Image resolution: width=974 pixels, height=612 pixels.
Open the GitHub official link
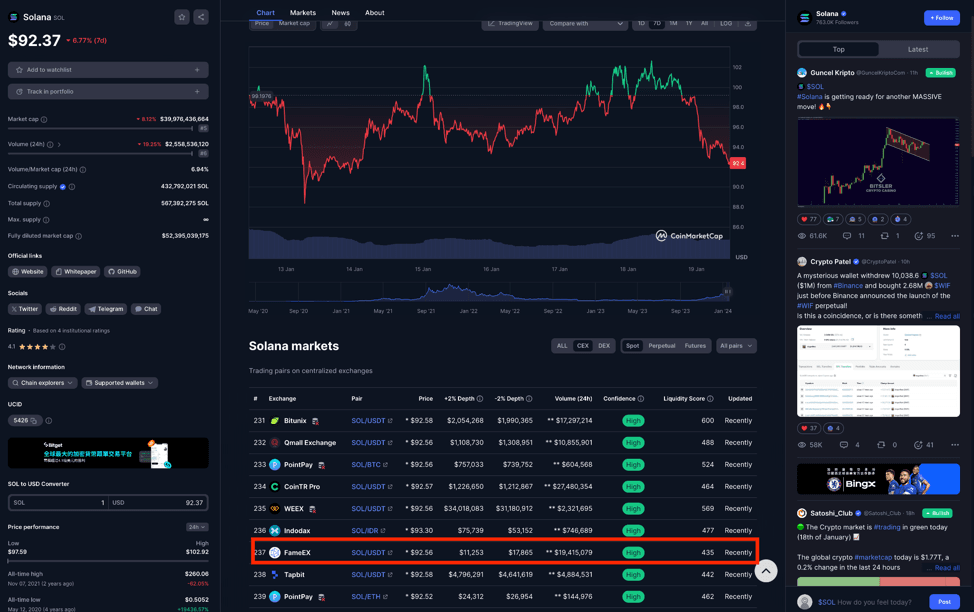pyautogui.click(x=122, y=271)
